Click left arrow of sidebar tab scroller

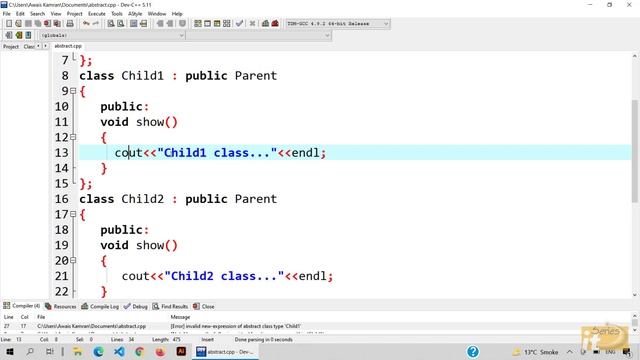click(38, 46)
